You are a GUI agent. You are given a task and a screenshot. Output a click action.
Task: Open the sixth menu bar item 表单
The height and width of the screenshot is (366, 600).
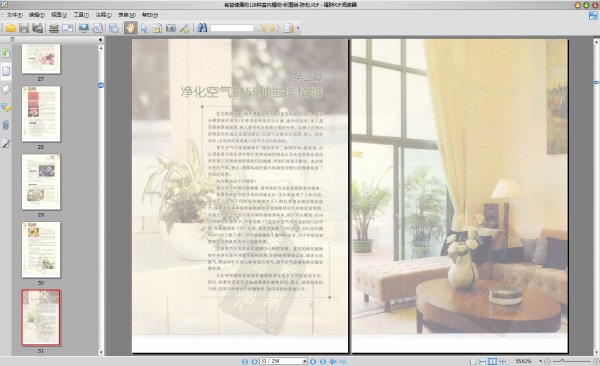click(127, 15)
